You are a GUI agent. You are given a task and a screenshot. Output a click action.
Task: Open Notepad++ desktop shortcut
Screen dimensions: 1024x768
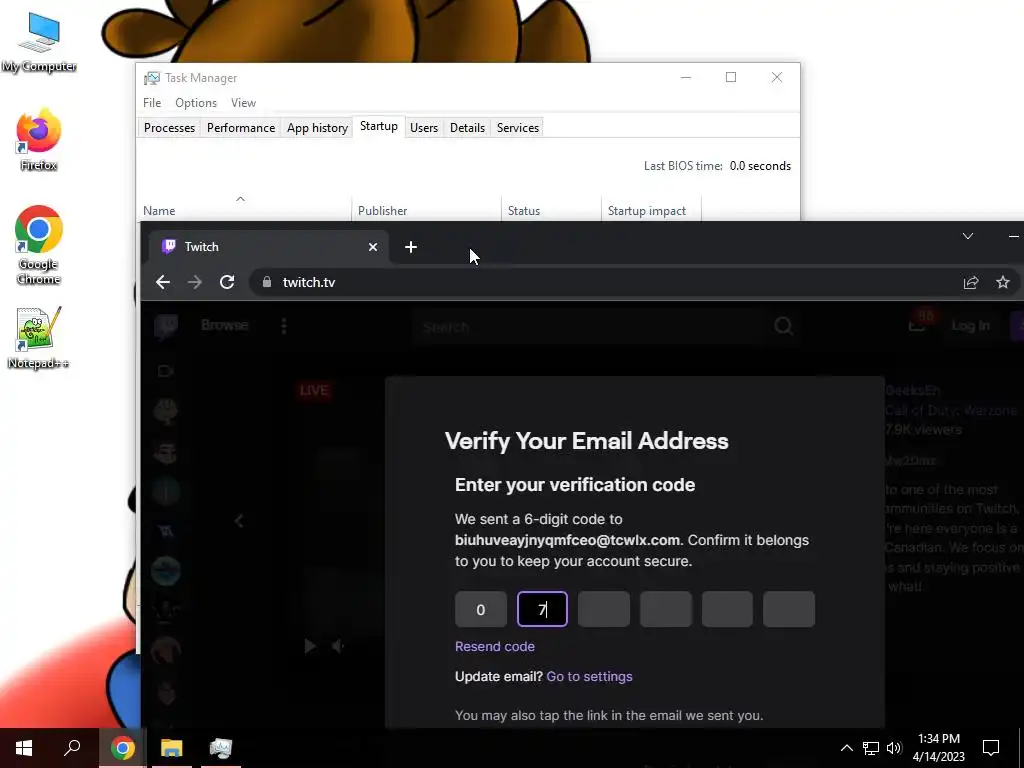[39, 338]
